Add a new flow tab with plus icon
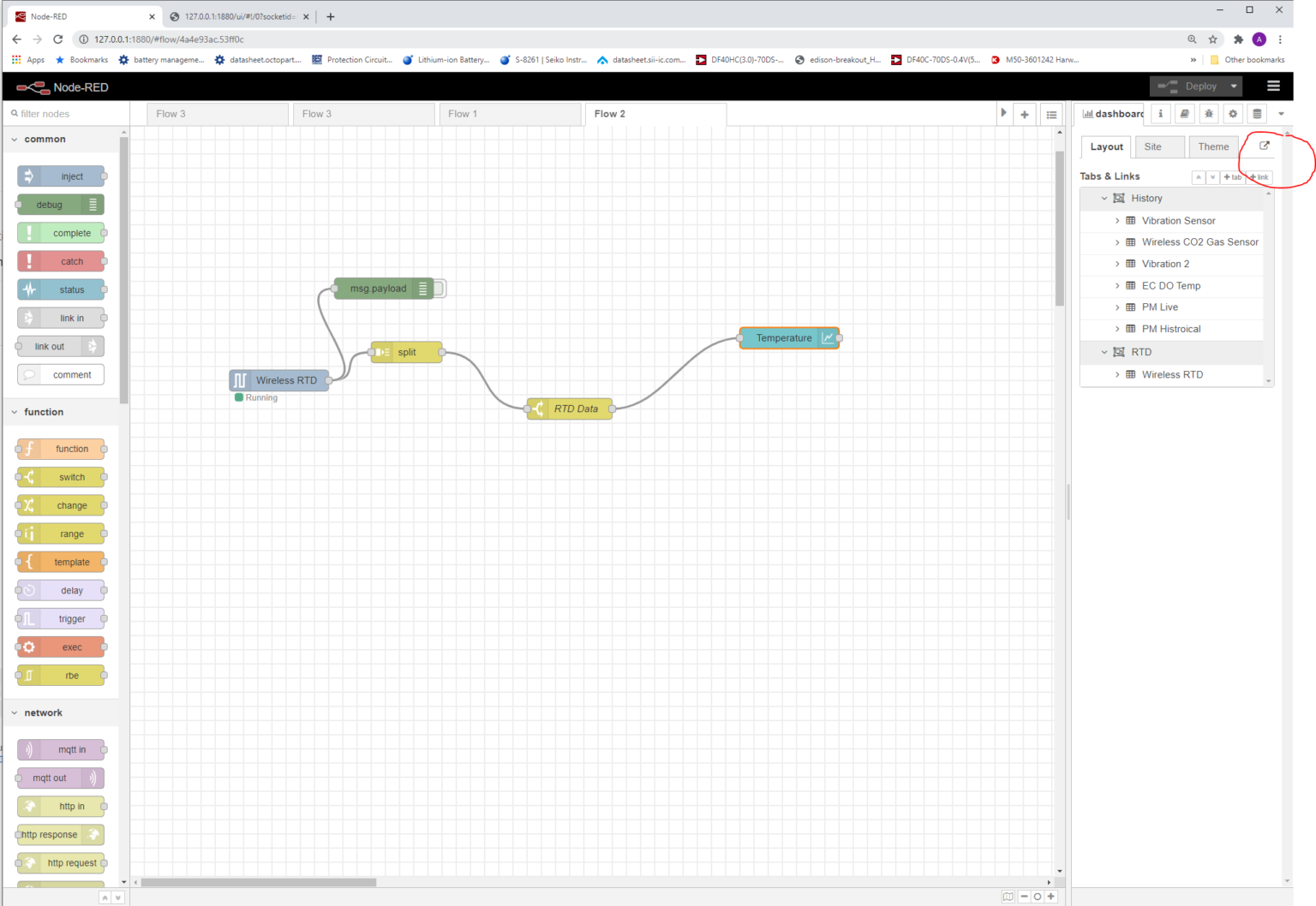The height and width of the screenshot is (906, 1316). click(1025, 114)
